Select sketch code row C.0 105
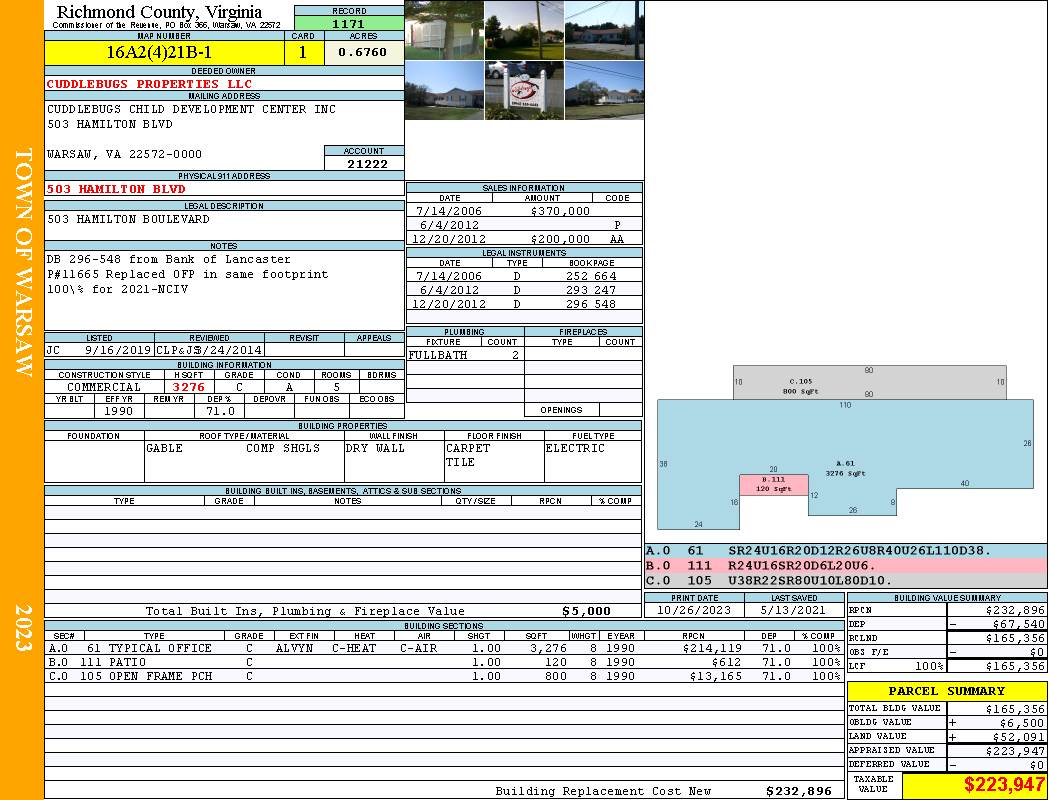This screenshot has height=800, width=1050. point(846,580)
